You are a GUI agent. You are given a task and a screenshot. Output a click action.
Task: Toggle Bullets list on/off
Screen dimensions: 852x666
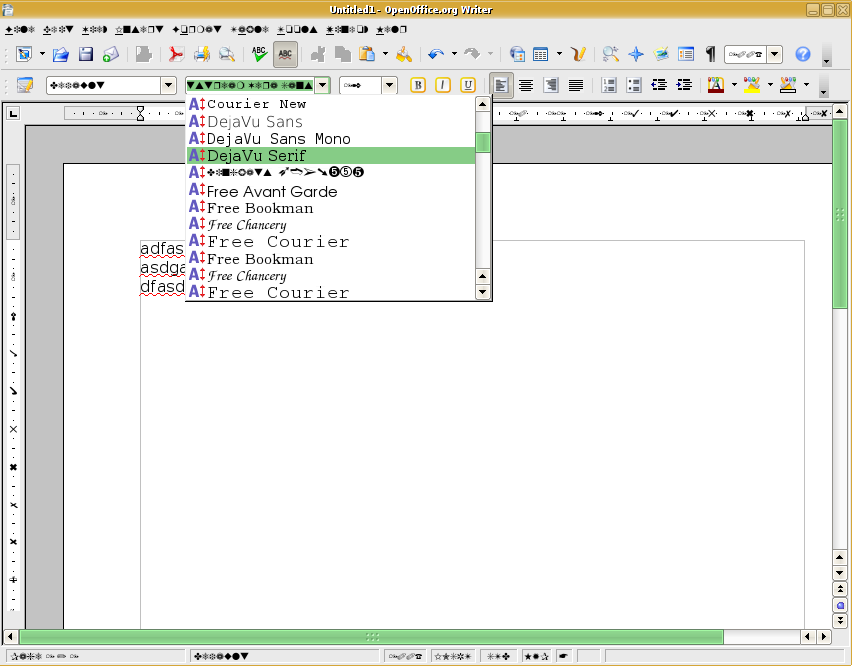[634, 85]
